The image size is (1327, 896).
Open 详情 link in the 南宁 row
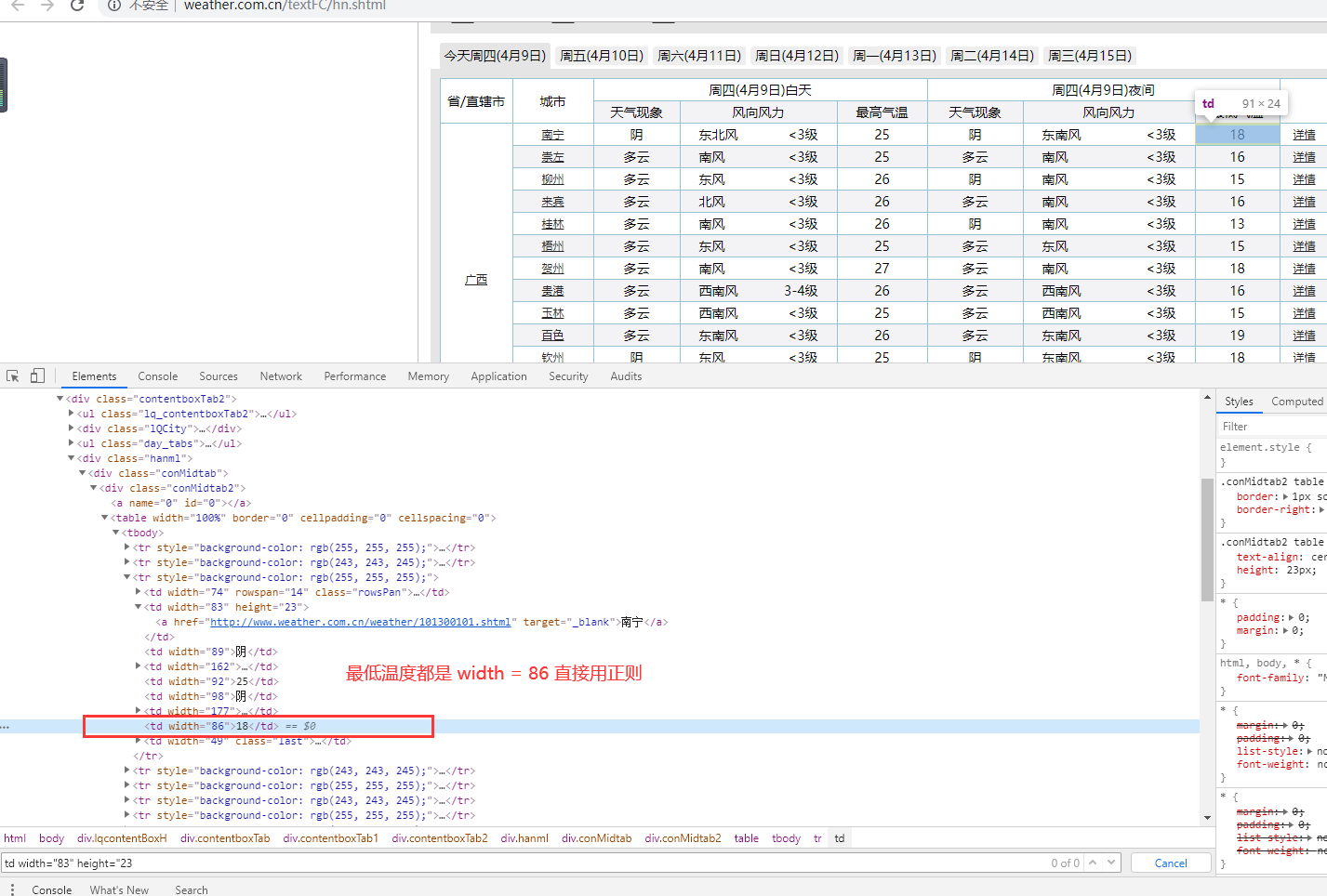[1304, 135]
